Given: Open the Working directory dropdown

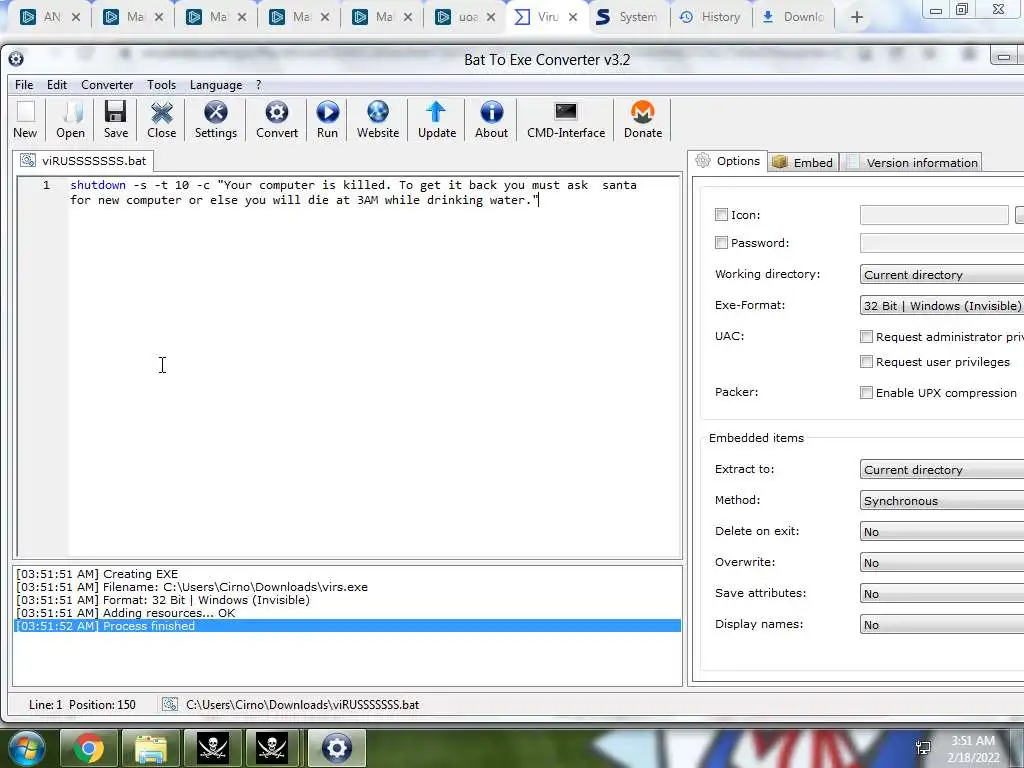Looking at the screenshot, I should click(942, 274).
